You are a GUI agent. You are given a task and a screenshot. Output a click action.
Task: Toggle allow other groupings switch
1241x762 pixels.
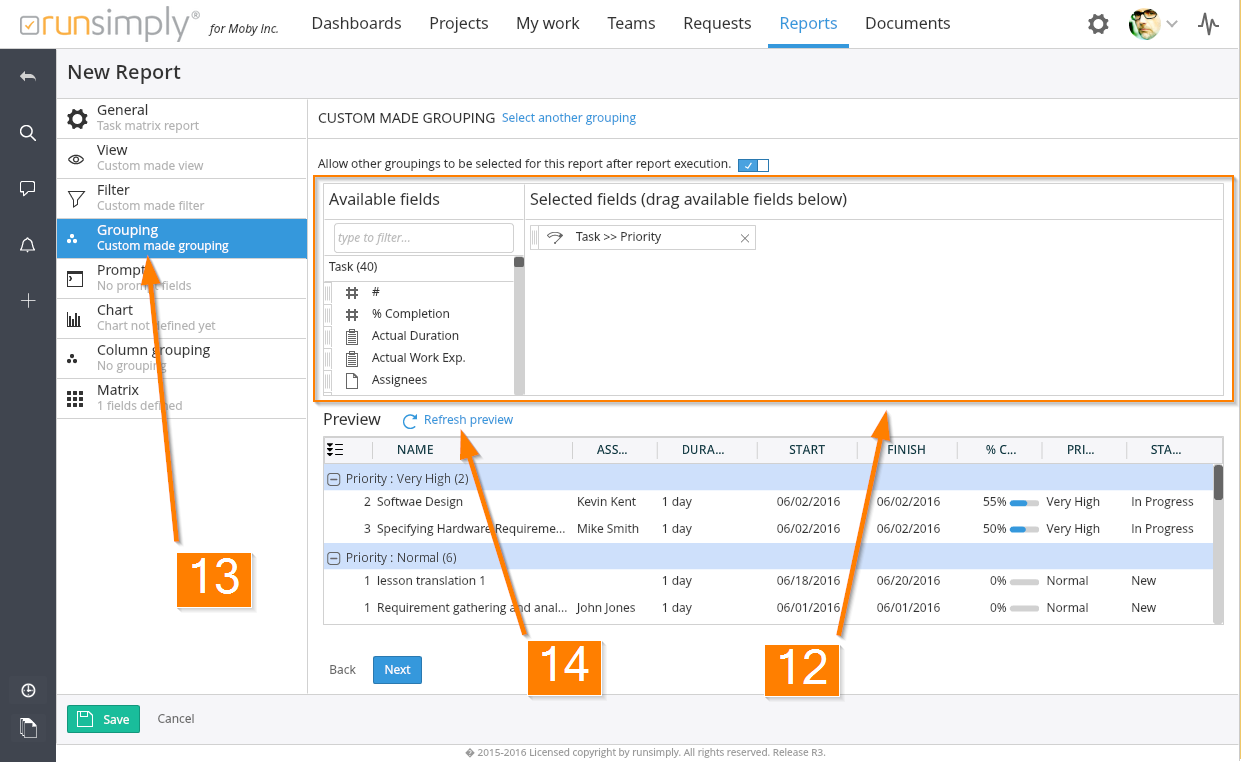[753, 165]
